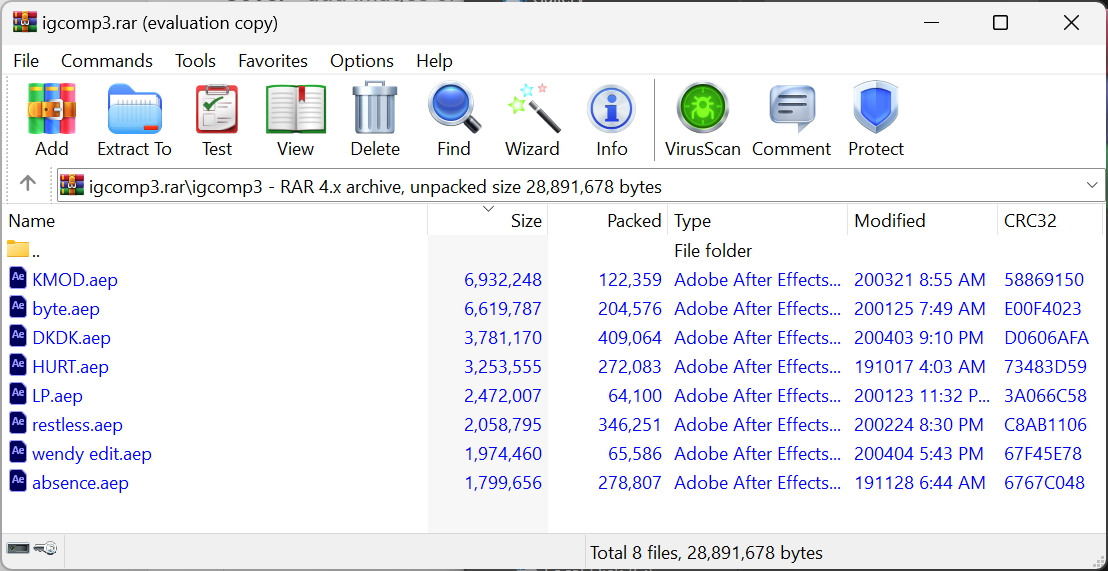Select the DKDK.aep file name
Image resolution: width=1108 pixels, height=571 pixels.
[71, 338]
